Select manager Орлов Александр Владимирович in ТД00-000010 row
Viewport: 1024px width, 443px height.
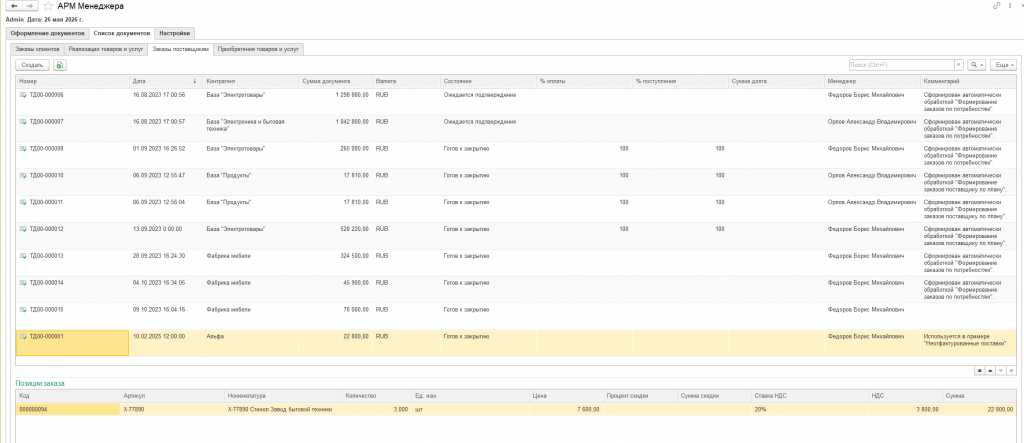[x=872, y=182]
